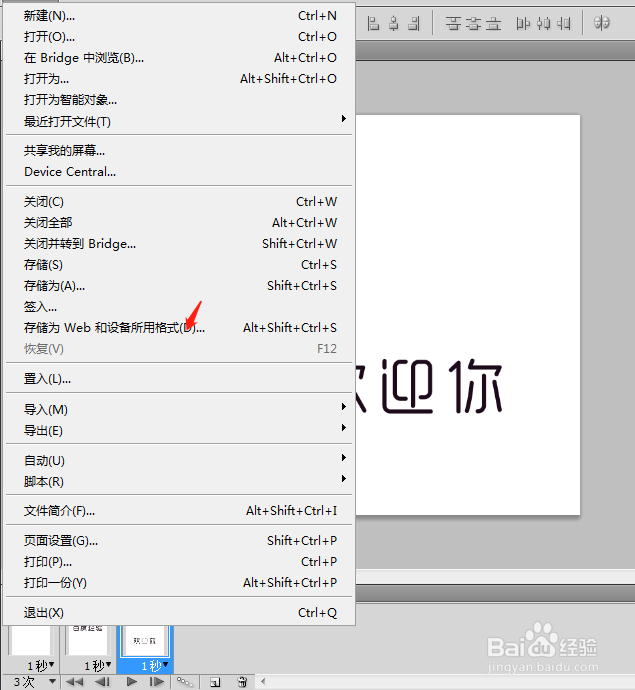Image resolution: width=635 pixels, height=690 pixels.
Task: Open Device Central... menu item
Action: pos(179,172)
